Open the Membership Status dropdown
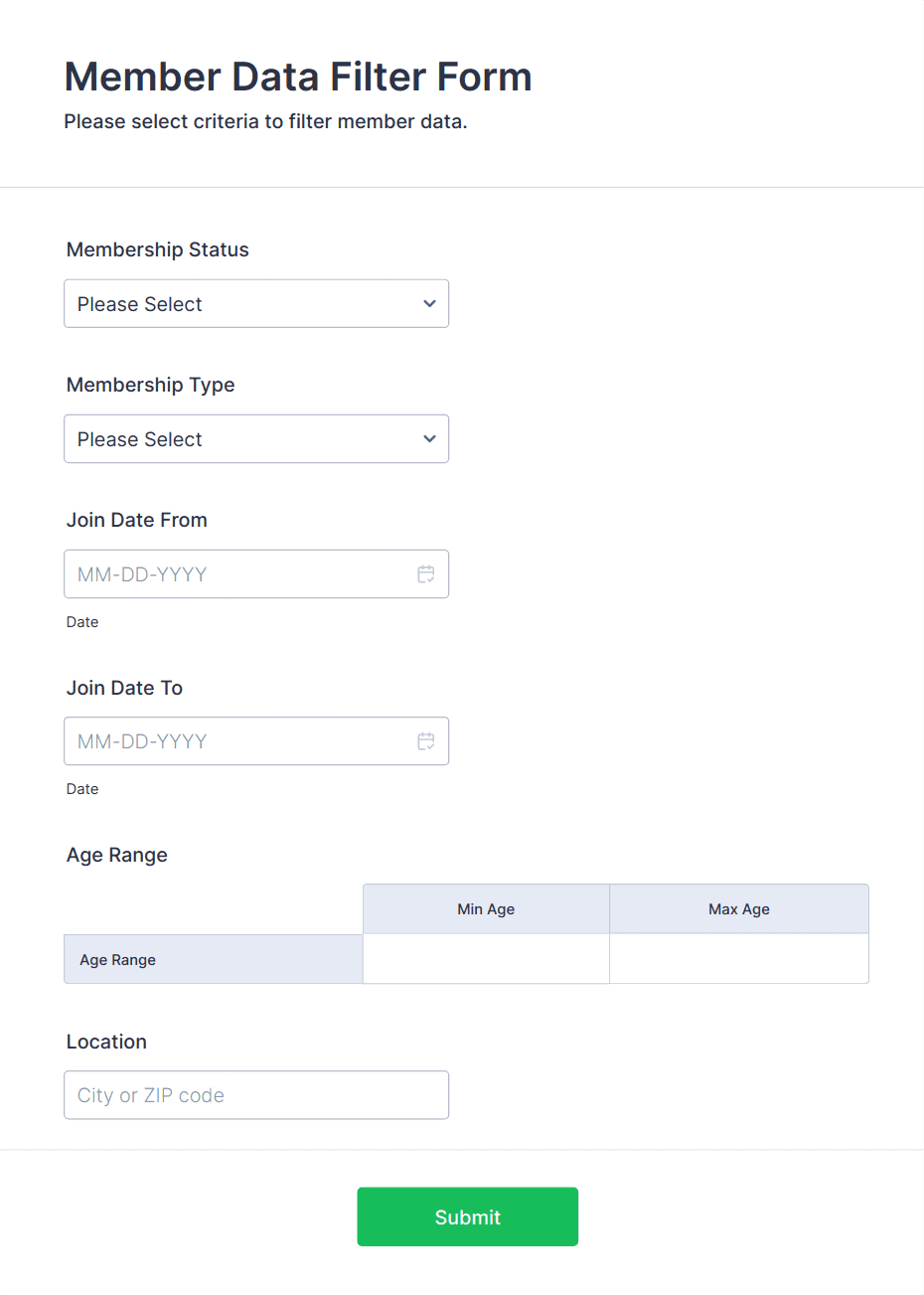924x1295 pixels. pos(256,303)
